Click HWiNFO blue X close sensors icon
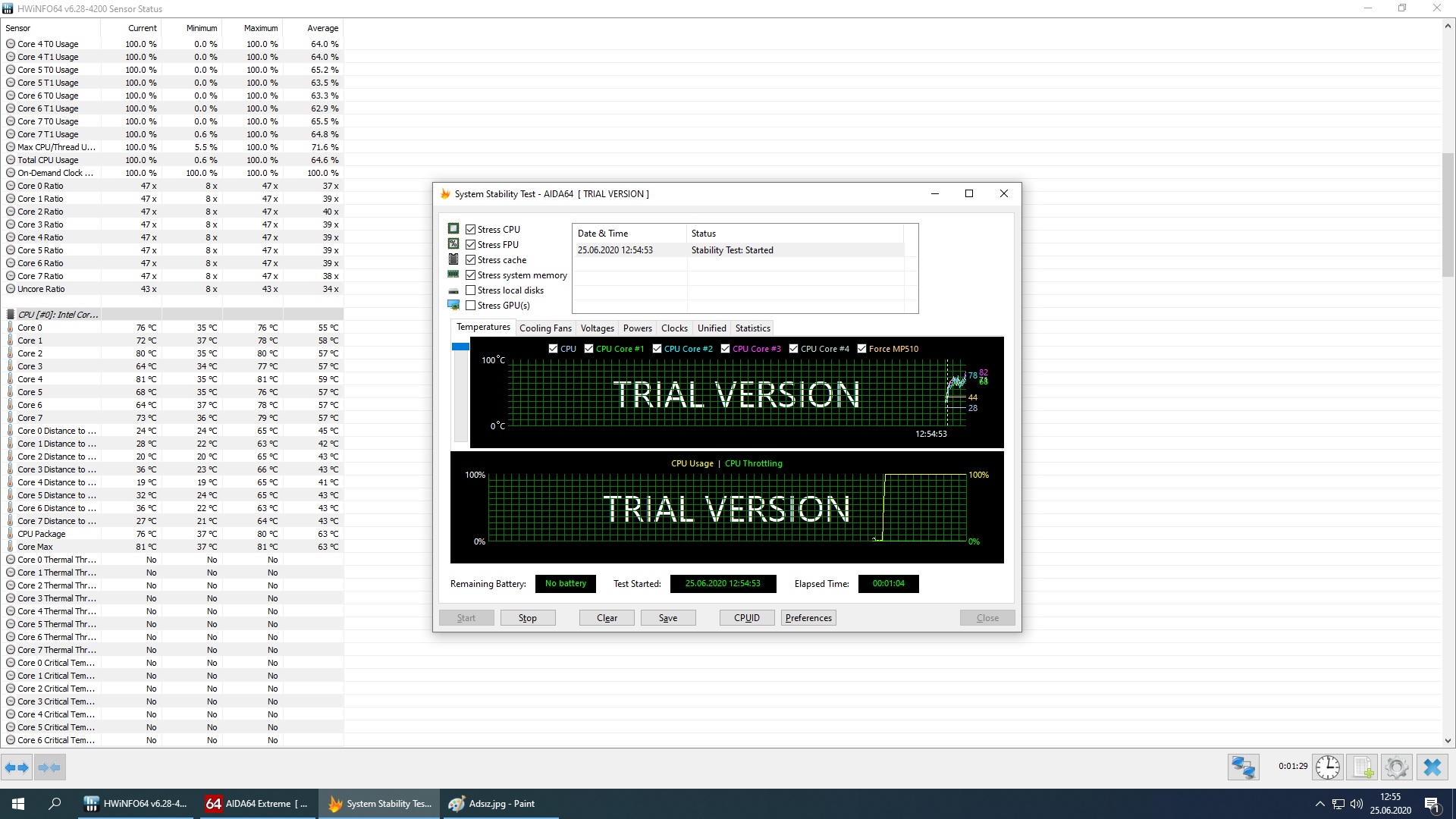The width and height of the screenshot is (1456, 819). [x=1432, y=767]
